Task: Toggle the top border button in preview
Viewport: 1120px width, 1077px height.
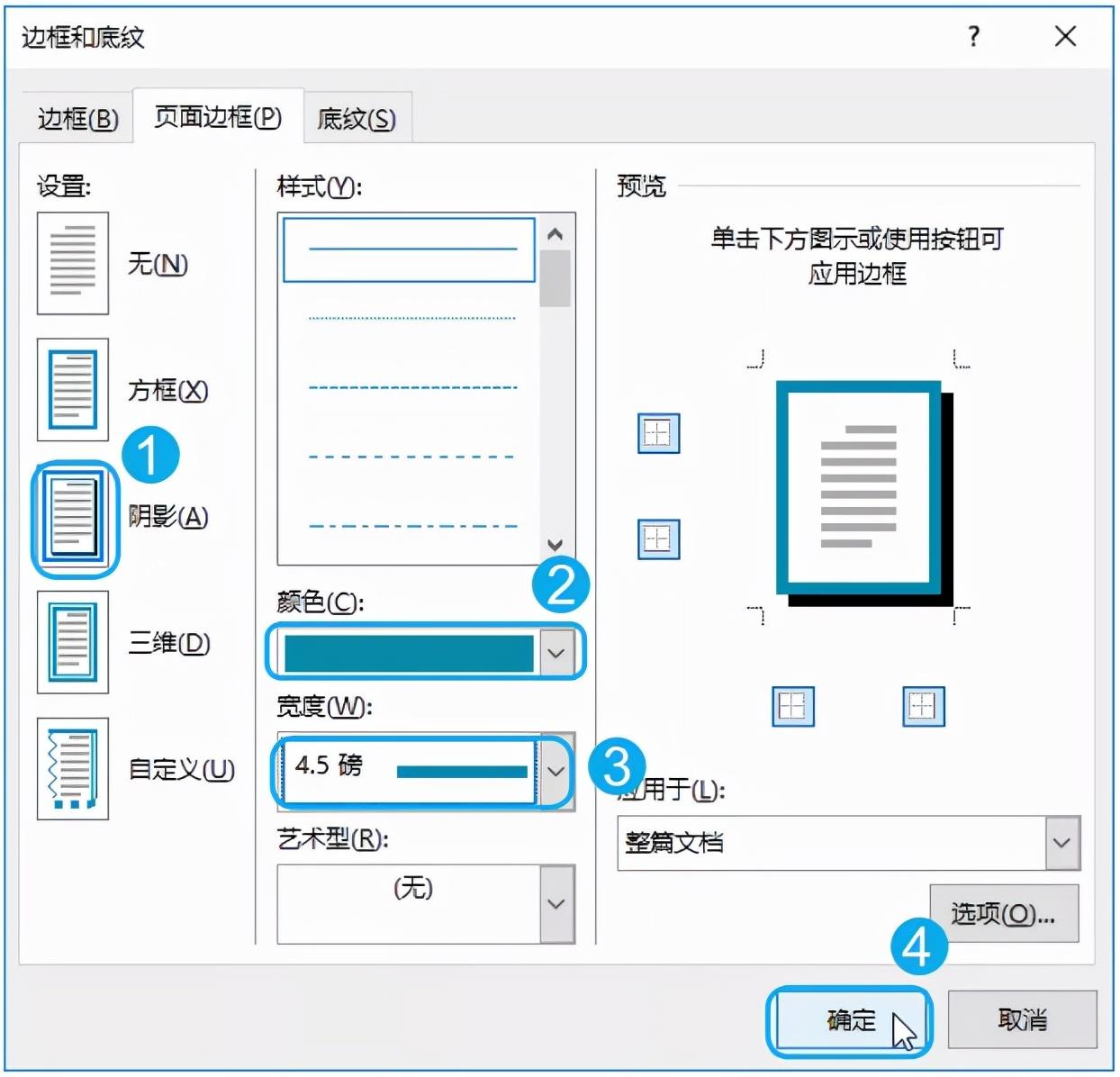Action: point(658,433)
